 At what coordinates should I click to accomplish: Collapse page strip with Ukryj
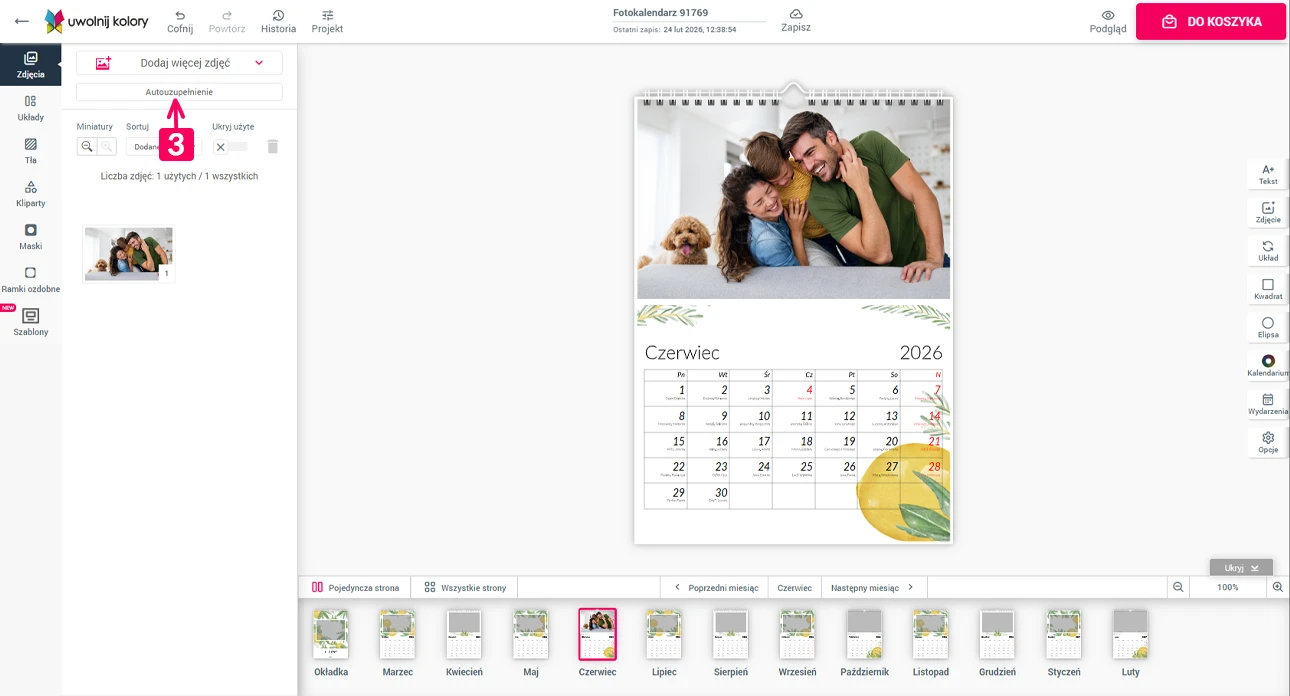click(x=1240, y=567)
